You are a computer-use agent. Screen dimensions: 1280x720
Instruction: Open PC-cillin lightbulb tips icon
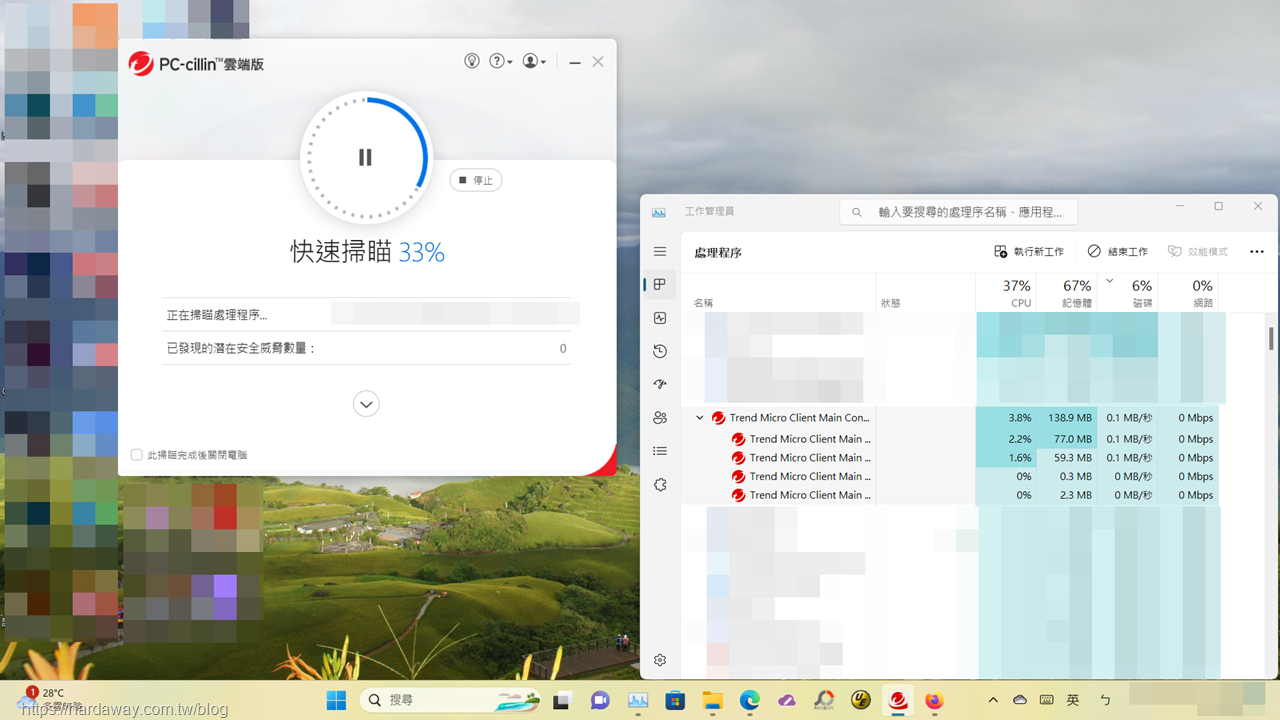pos(472,61)
